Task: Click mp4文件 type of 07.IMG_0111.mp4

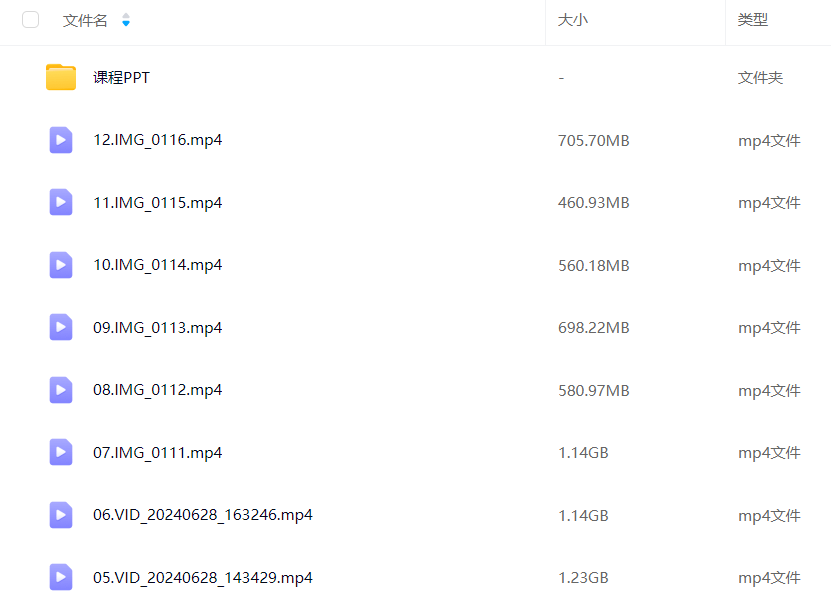Action: pos(769,453)
